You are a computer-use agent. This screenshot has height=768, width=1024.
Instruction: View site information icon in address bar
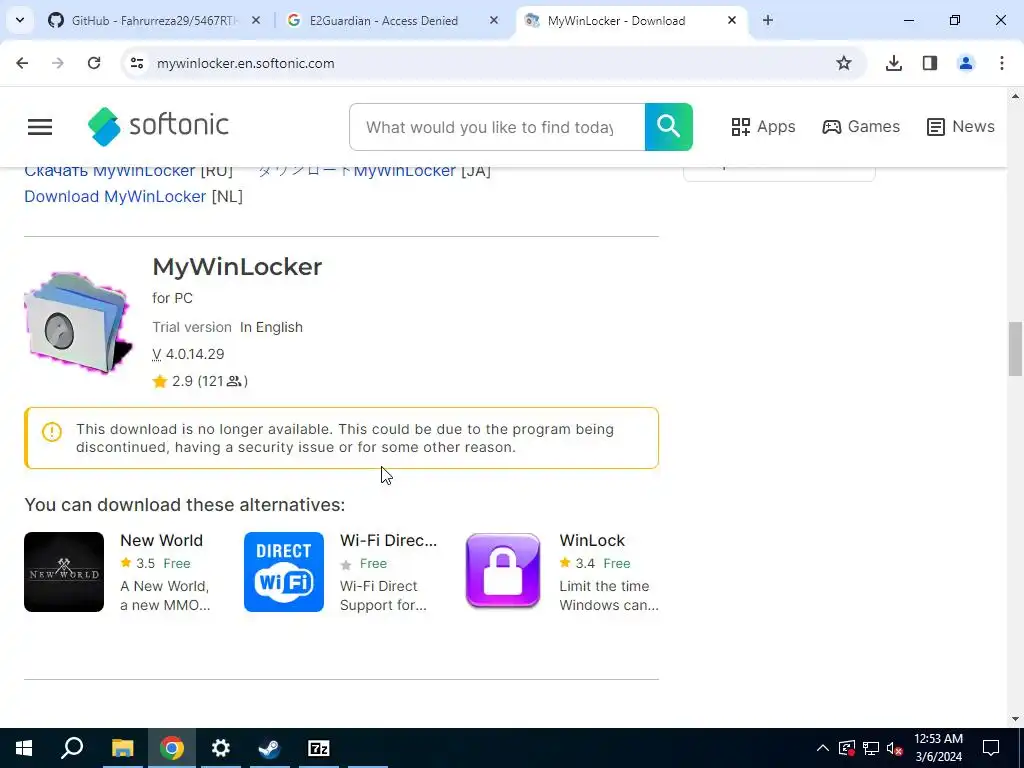click(136, 63)
